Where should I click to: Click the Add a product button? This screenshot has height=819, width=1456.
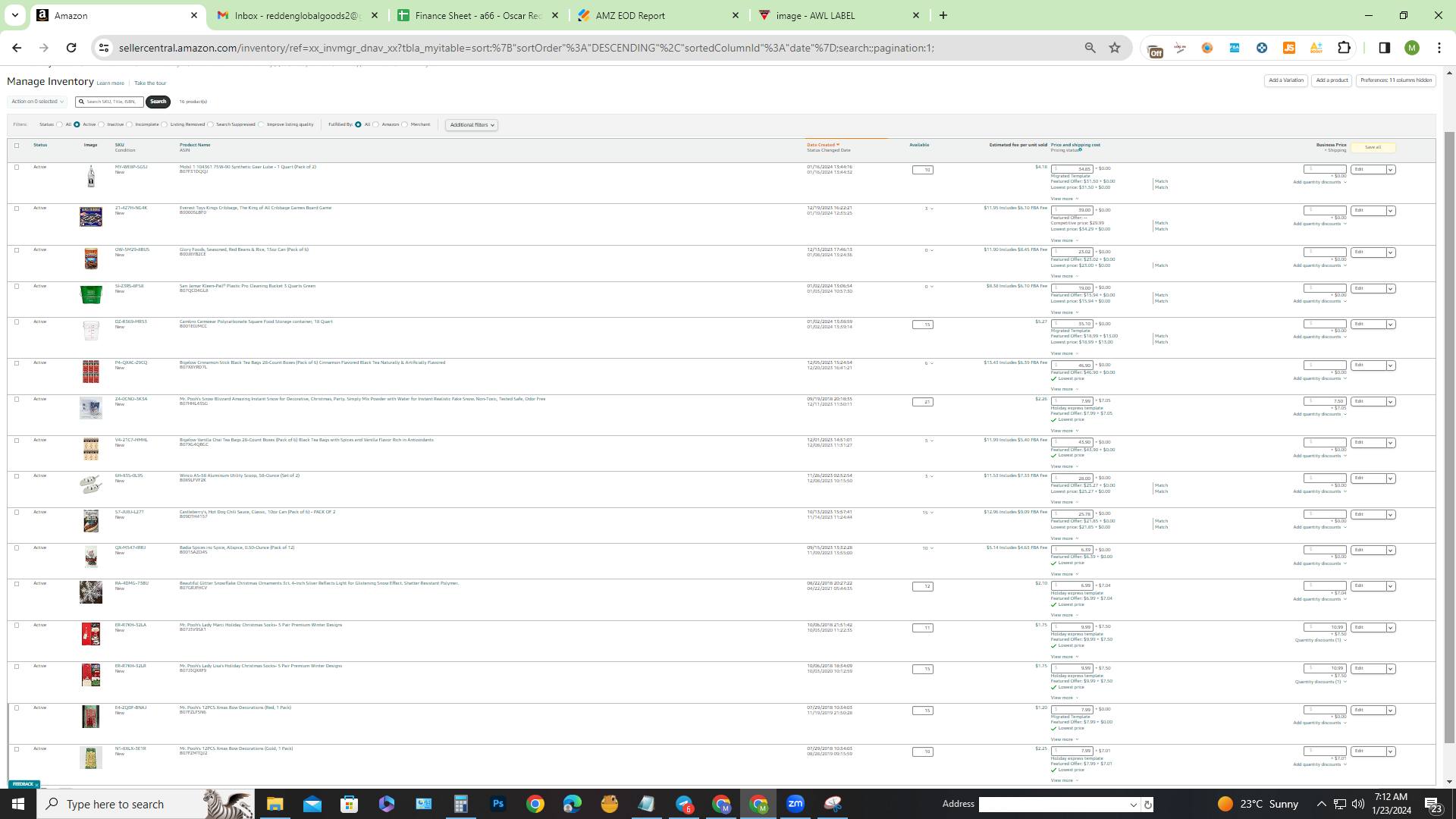tap(1332, 80)
